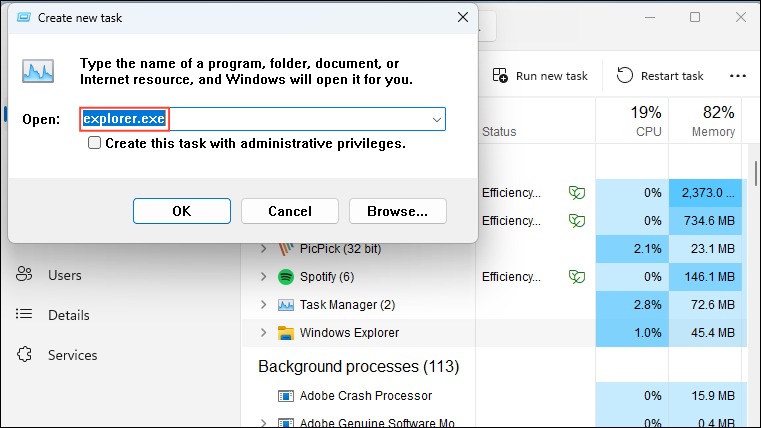Expand the Spotify (6) process group

[x=264, y=277]
